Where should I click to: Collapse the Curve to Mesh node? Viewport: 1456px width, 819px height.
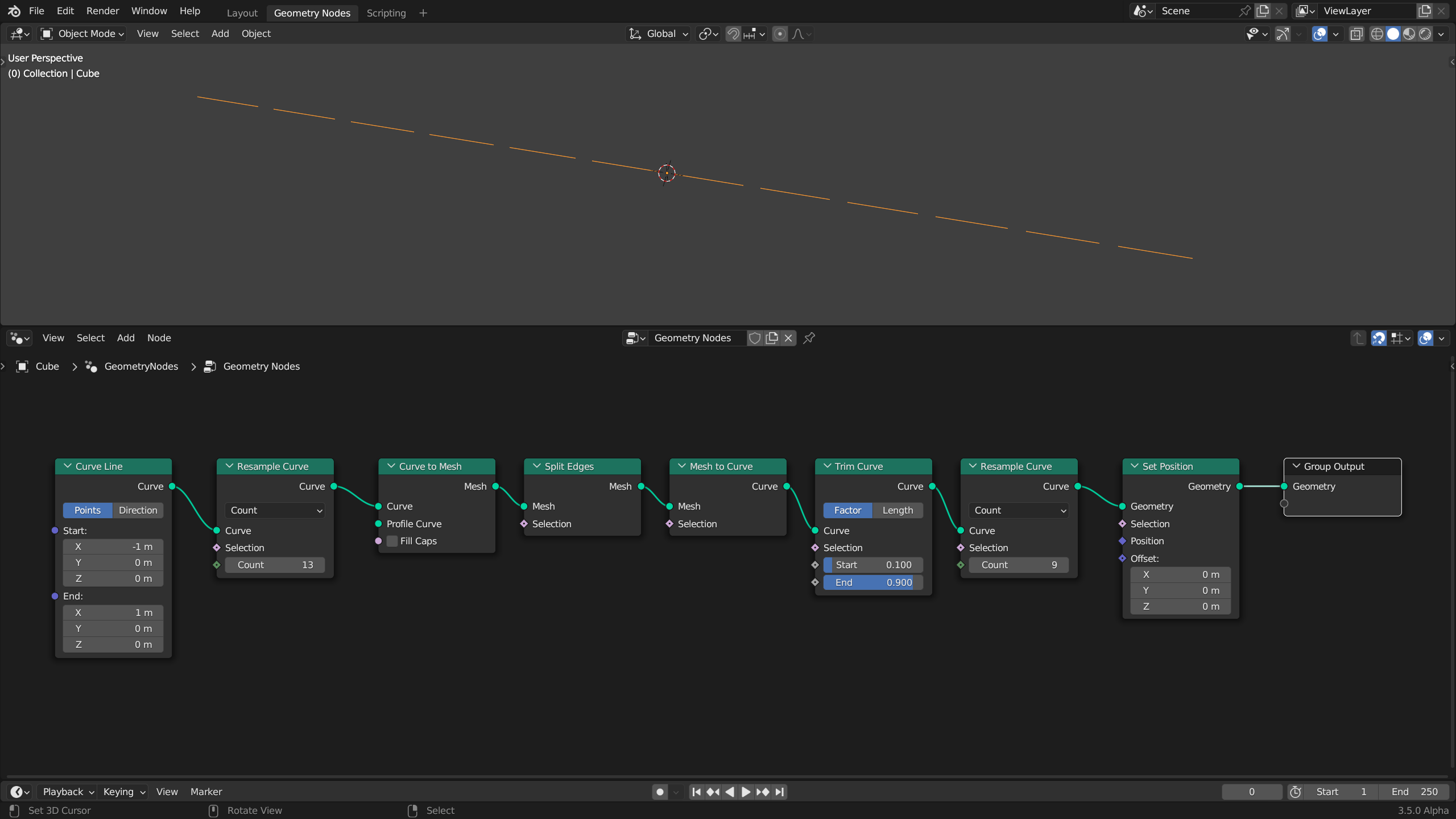pyautogui.click(x=391, y=466)
